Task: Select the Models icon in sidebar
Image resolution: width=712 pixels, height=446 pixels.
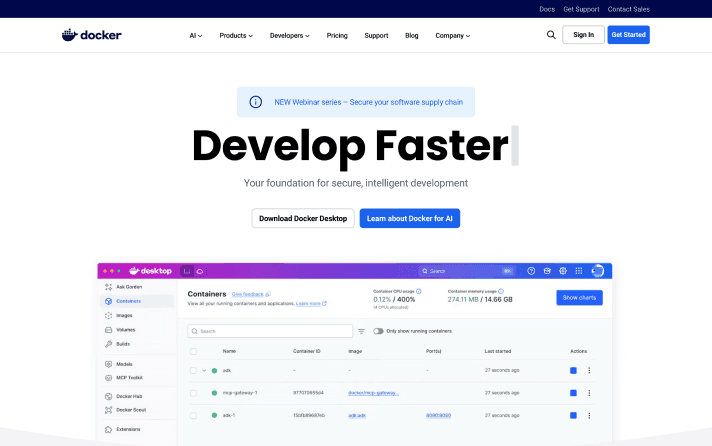Action: click(x=109, y=364)
